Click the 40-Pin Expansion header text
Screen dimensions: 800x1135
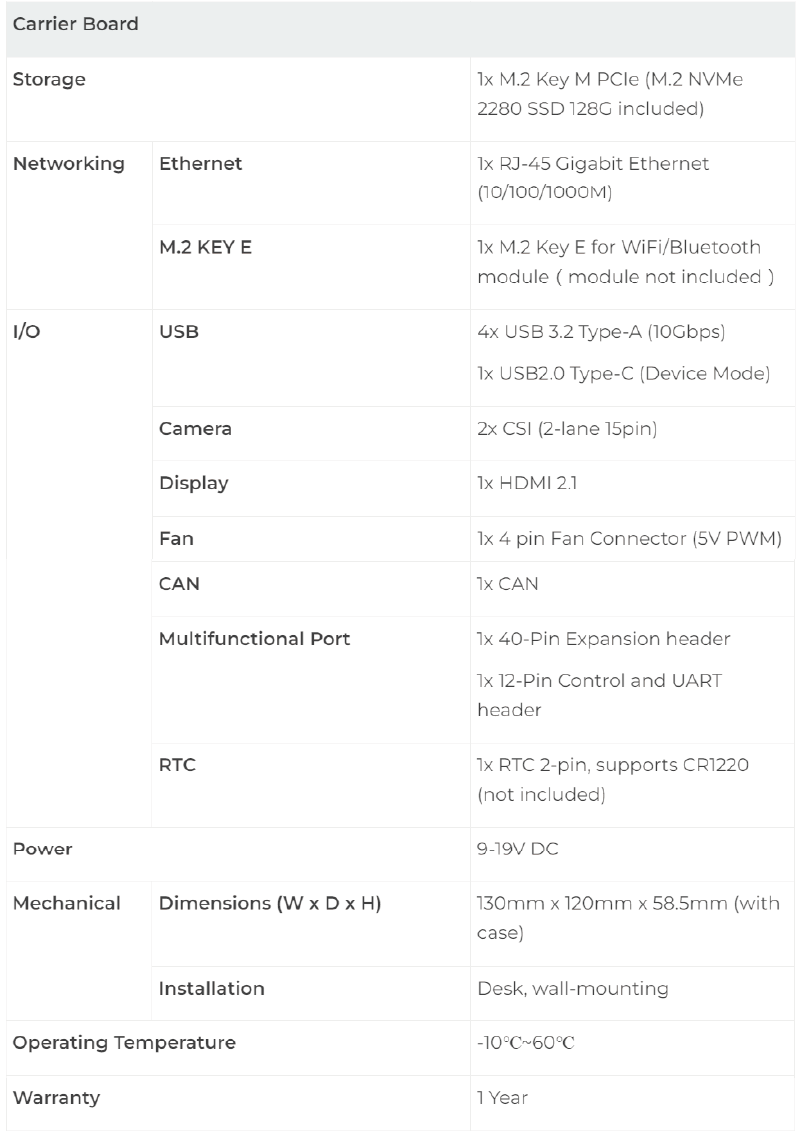point(603,638)
